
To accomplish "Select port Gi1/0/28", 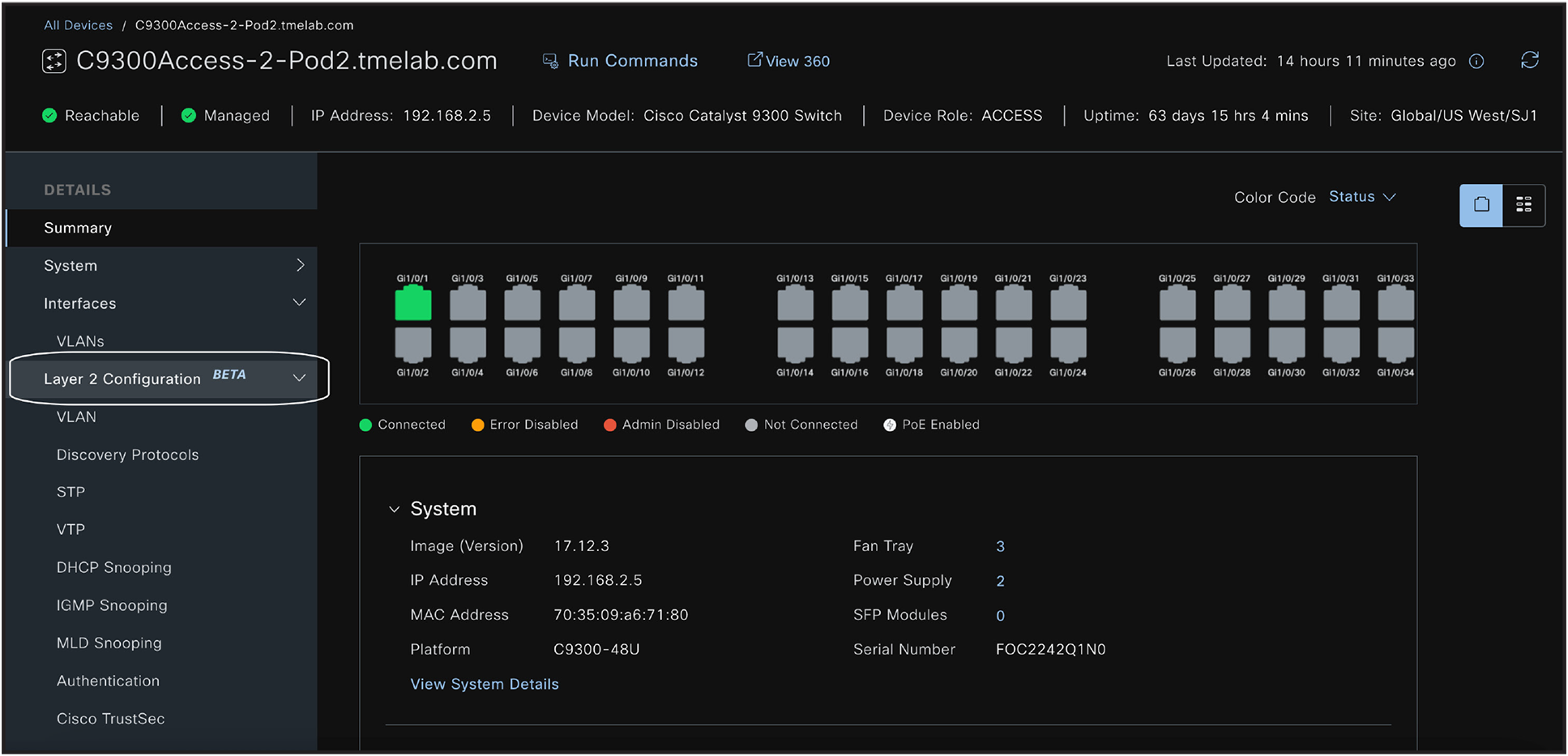I will pos(1233,345).
